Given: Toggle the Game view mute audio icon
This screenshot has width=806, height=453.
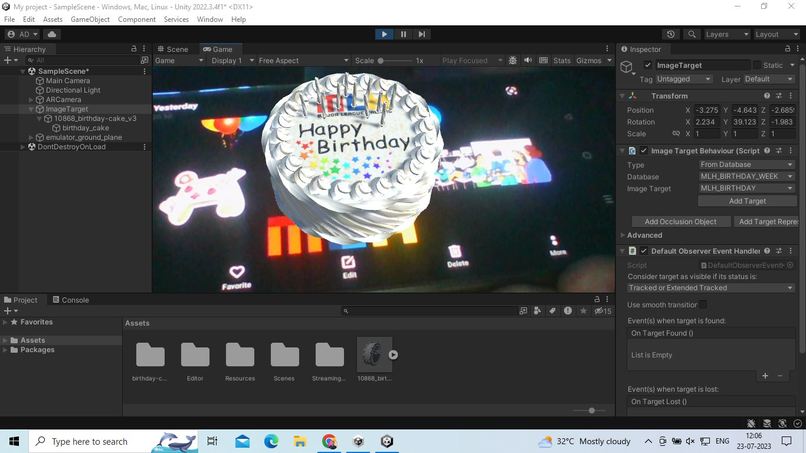Looking at the screenshot, I should (528, 60).
